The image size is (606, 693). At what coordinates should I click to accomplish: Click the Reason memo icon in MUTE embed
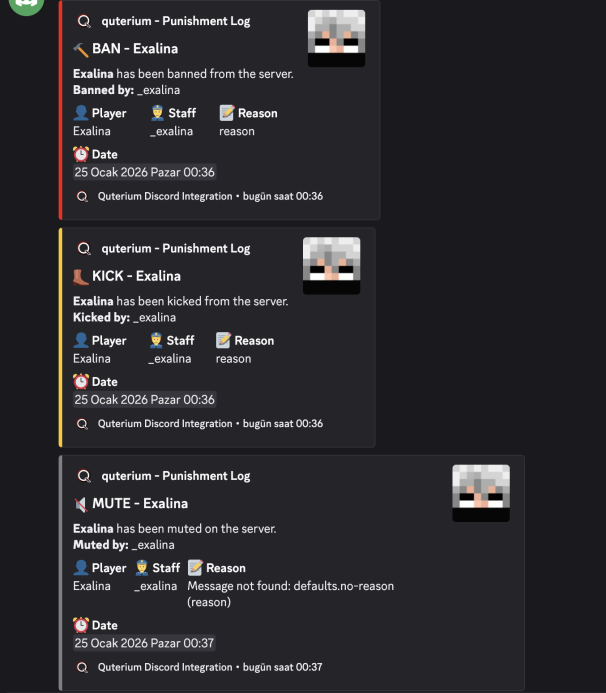tap(195, 567)
